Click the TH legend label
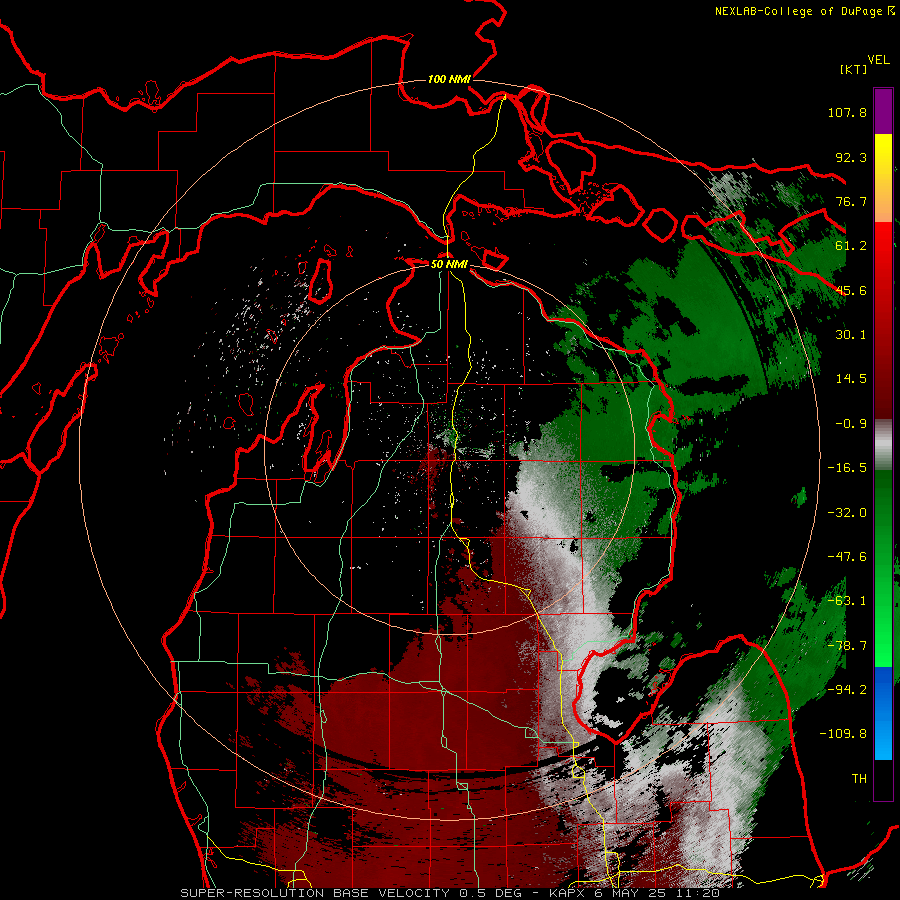Image resolution: width=900 pixels, height=900 pixels. [859, 779]
